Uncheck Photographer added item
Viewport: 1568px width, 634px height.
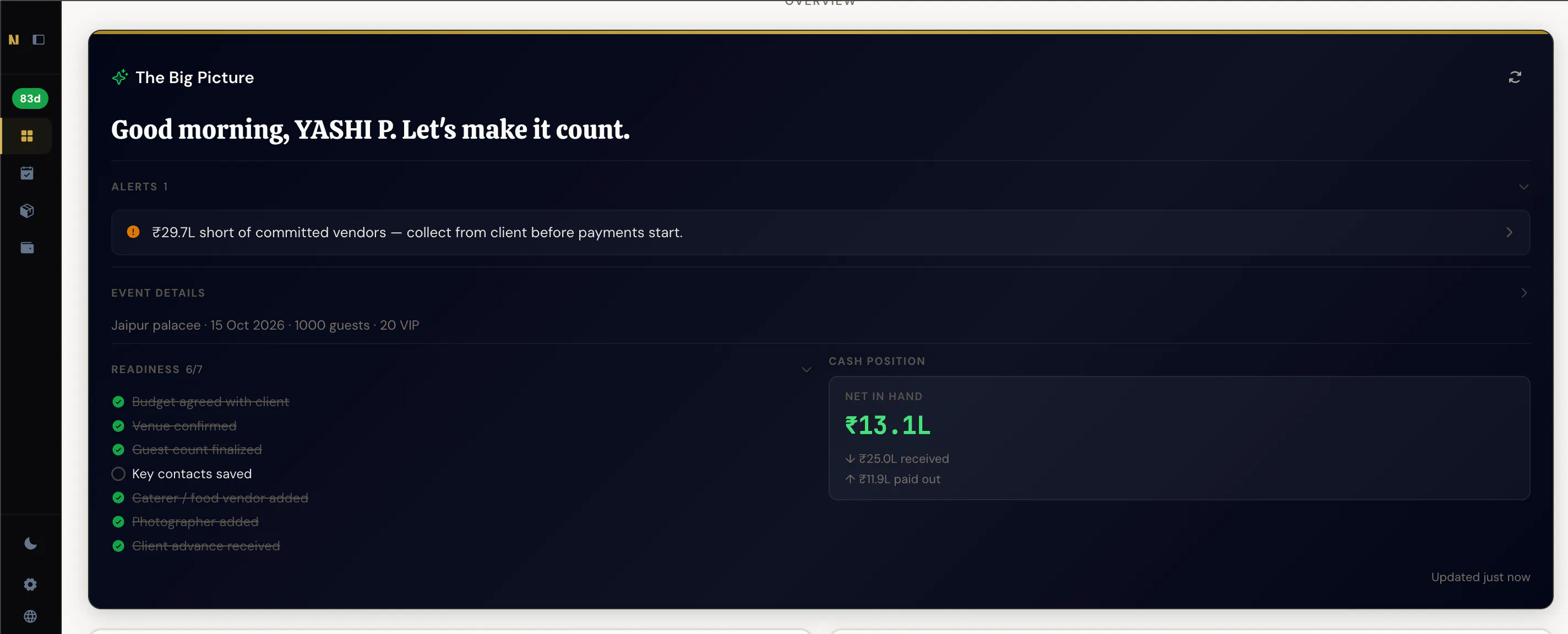pyautogui.click(x=118, y=521)
